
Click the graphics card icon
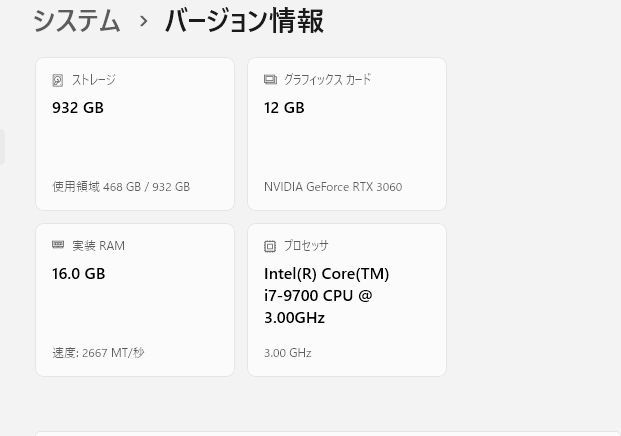tap(270, 80)
